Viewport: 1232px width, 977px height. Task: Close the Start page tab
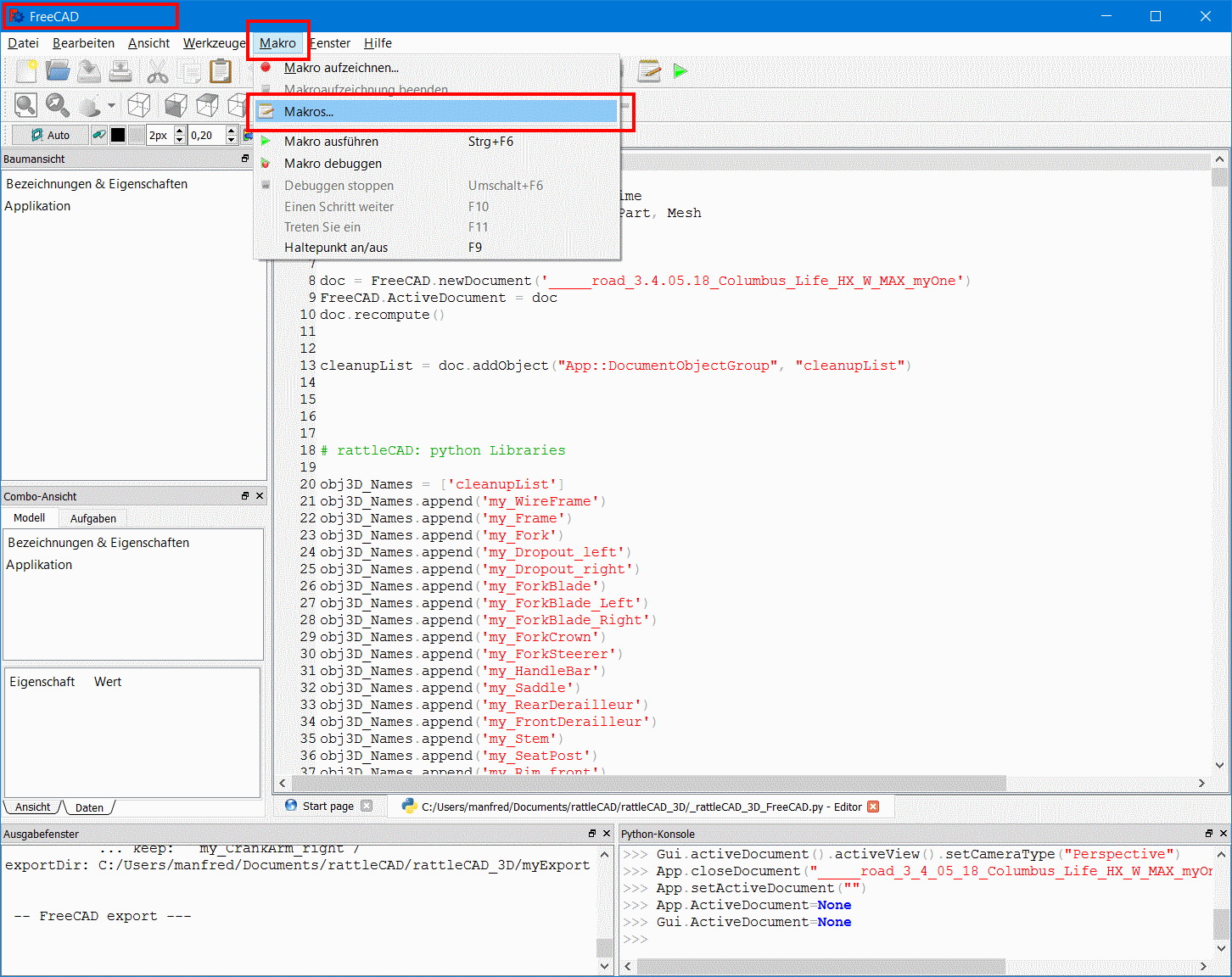point(367,806)
